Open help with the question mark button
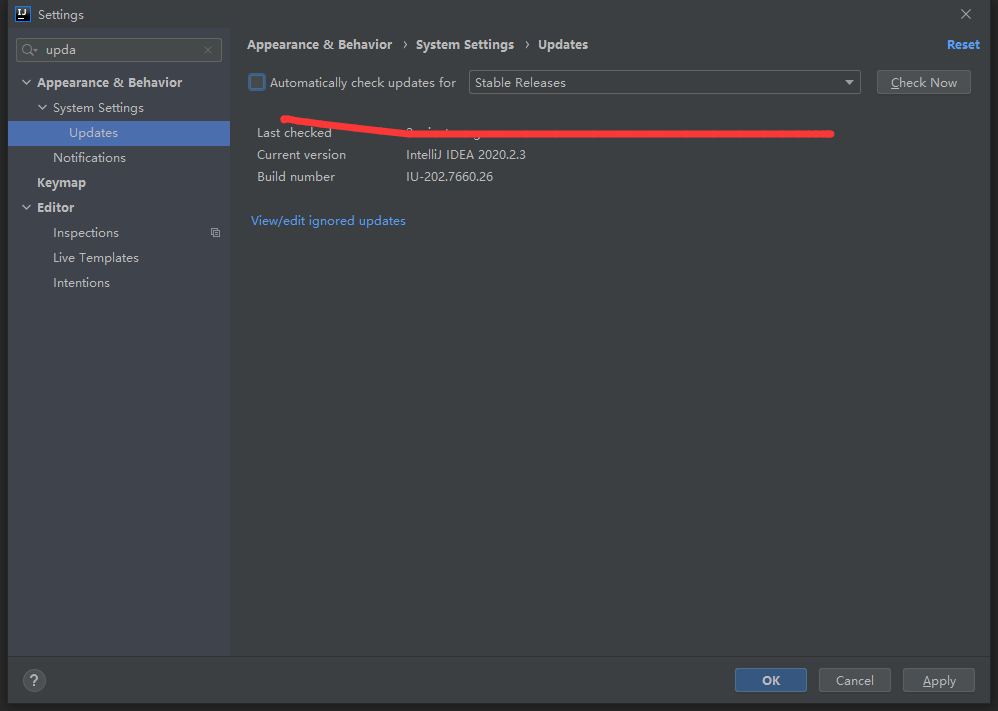Image resolution: width=998 pixels, height=711 pixels. click(34, 680)
